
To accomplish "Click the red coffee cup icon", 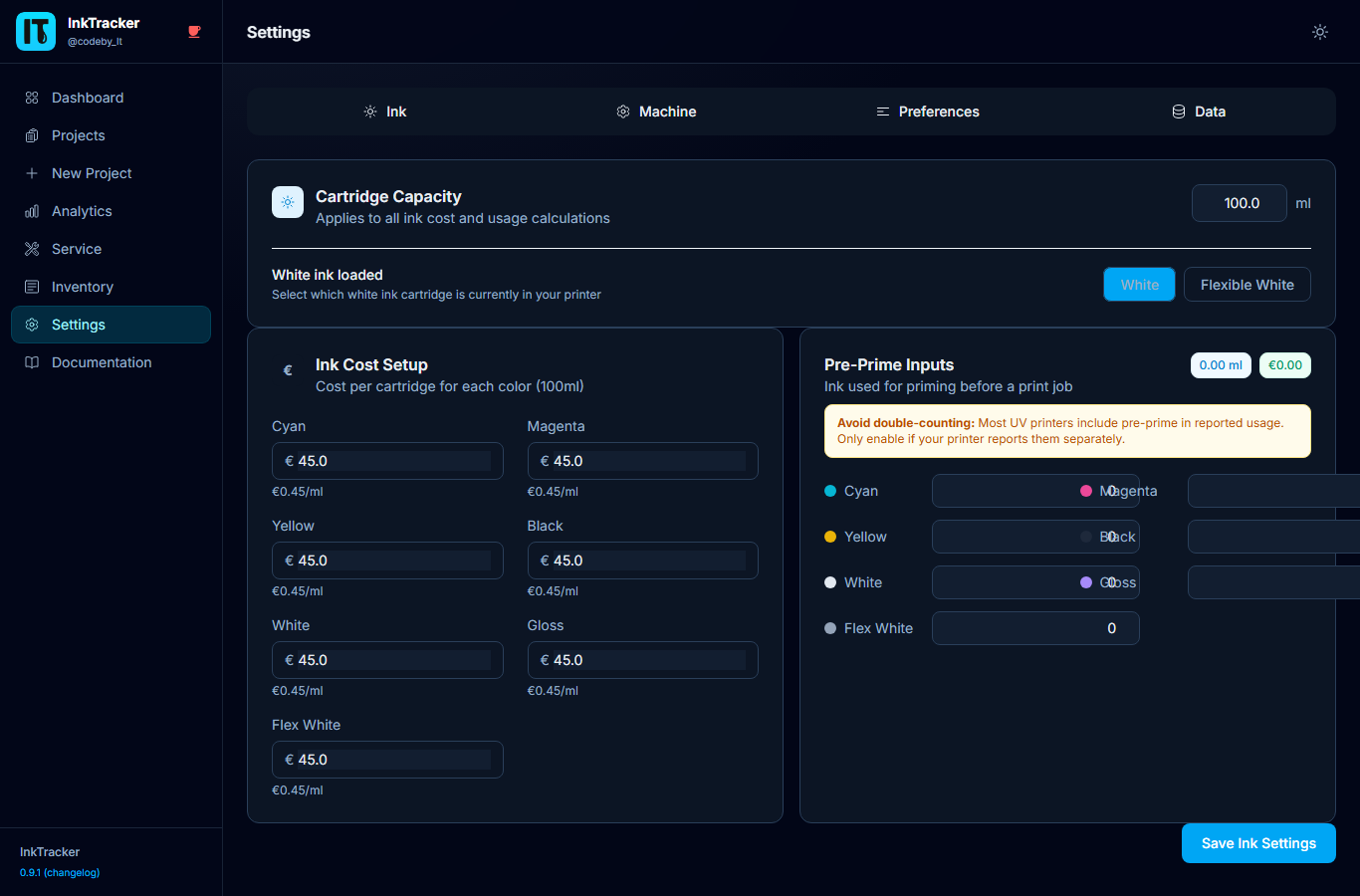I will 194,32.
